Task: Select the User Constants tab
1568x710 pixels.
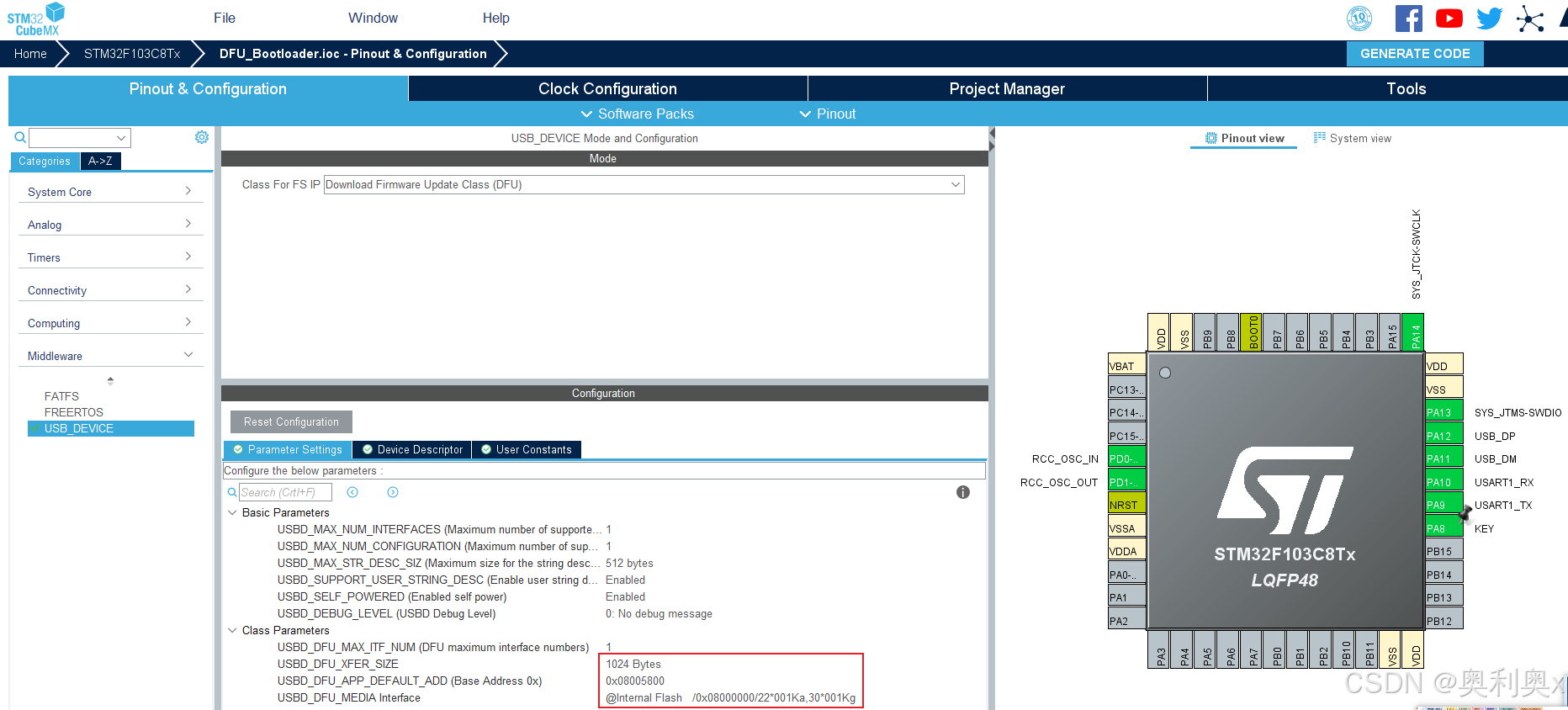Action: [x=527, y=449]
